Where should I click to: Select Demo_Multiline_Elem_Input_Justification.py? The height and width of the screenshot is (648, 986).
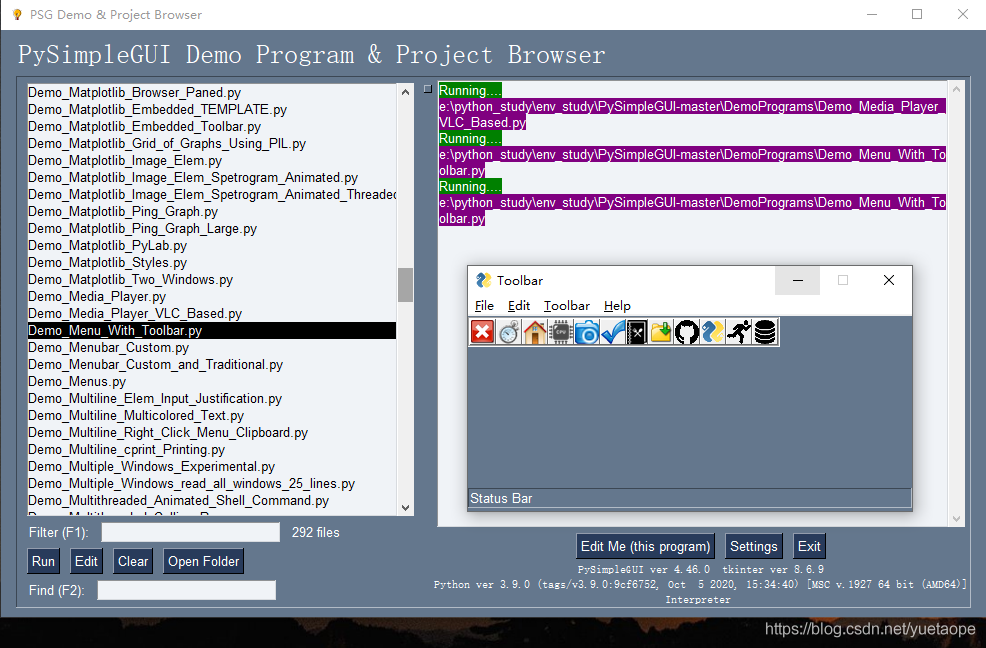(x=212, y=398)
